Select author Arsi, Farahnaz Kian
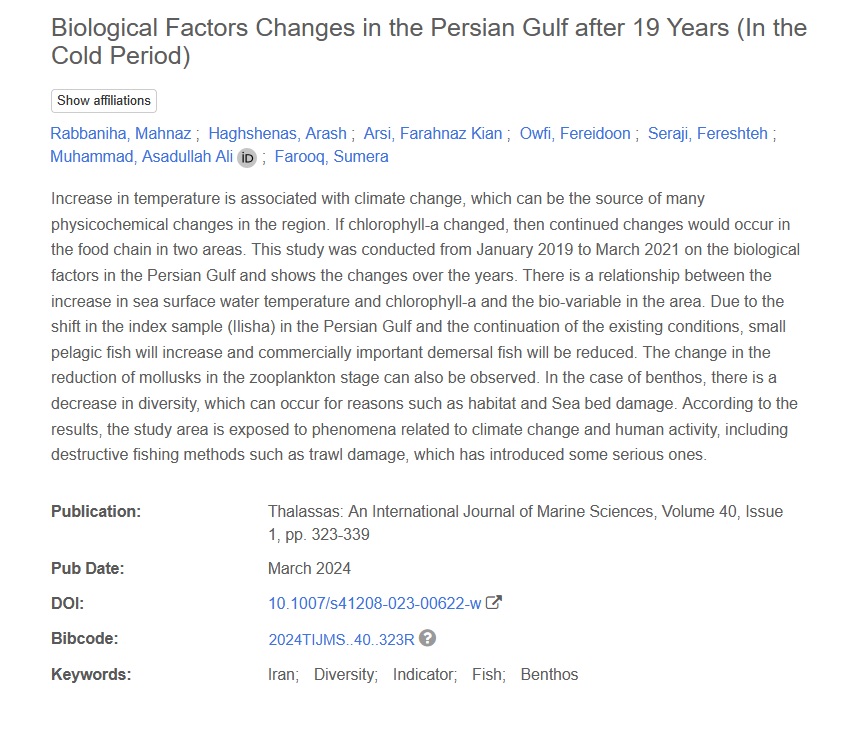Image resolution: width=861 pixels, height=741 pixels. 435,133
